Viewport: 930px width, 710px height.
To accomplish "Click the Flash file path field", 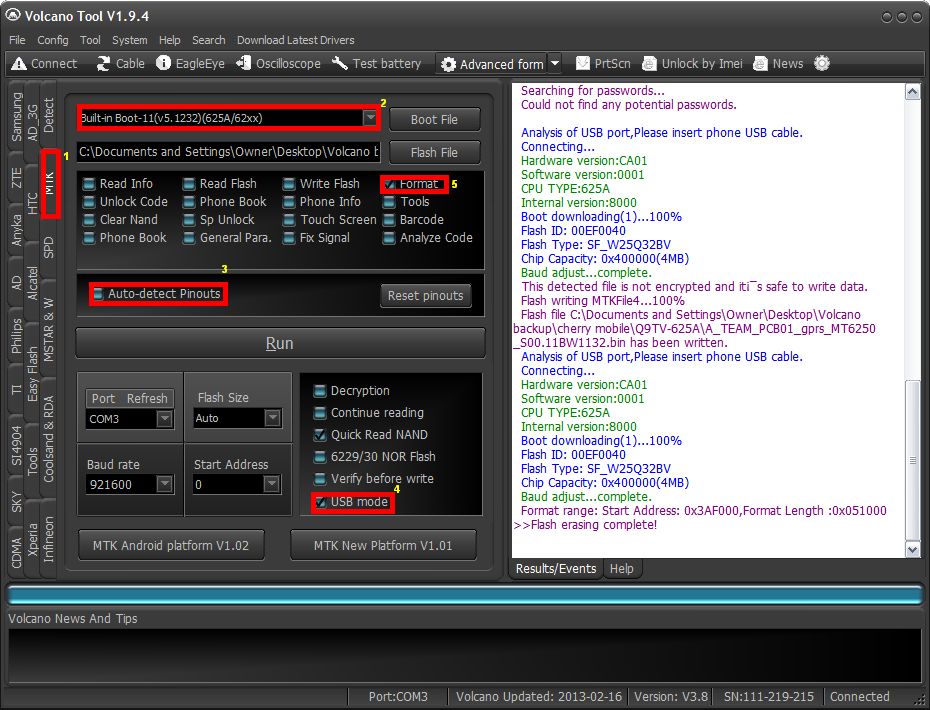I will pyautogui.click(x=228, y=152).
